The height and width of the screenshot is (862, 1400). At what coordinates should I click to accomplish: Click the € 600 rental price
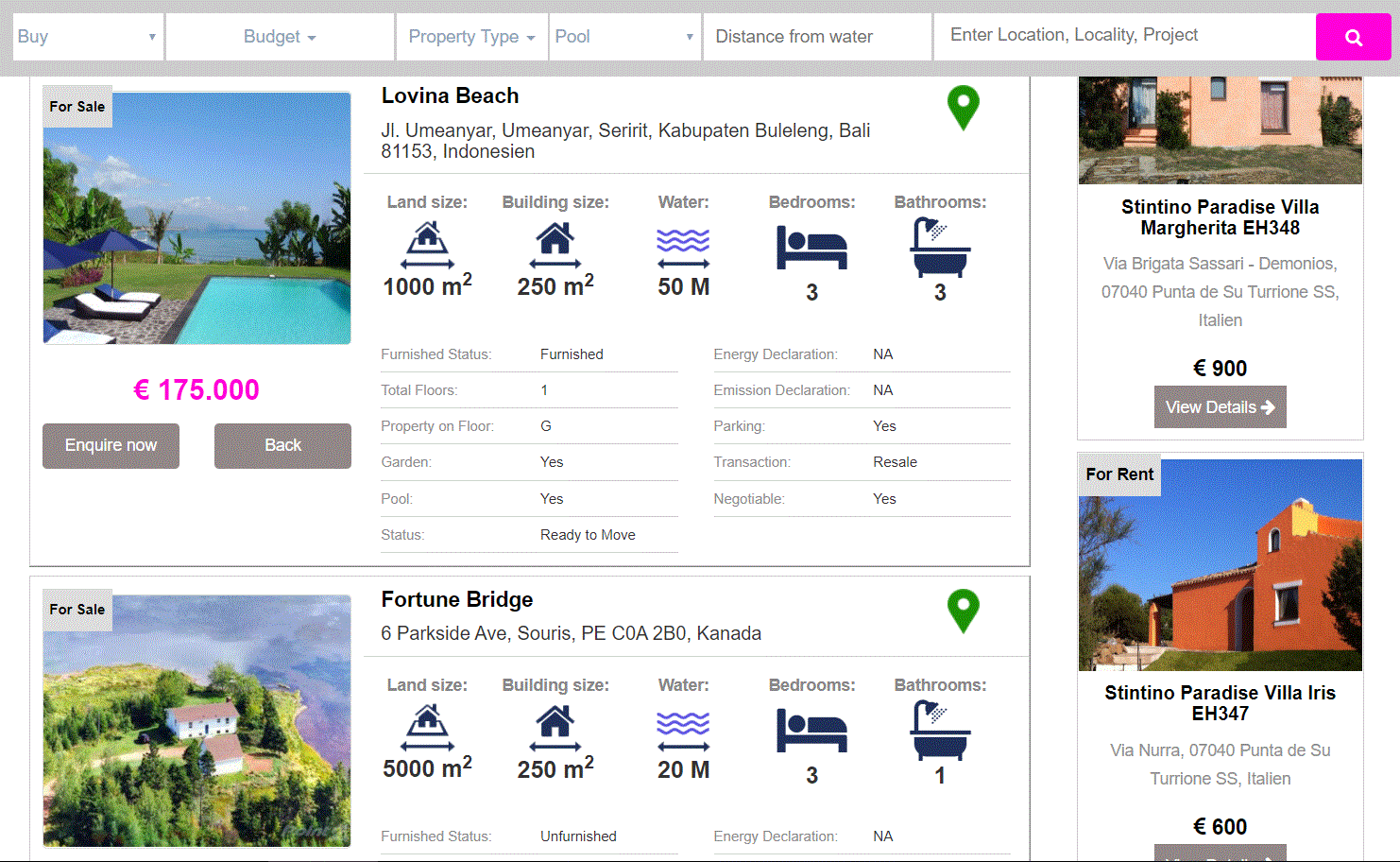pos(1220,827)
